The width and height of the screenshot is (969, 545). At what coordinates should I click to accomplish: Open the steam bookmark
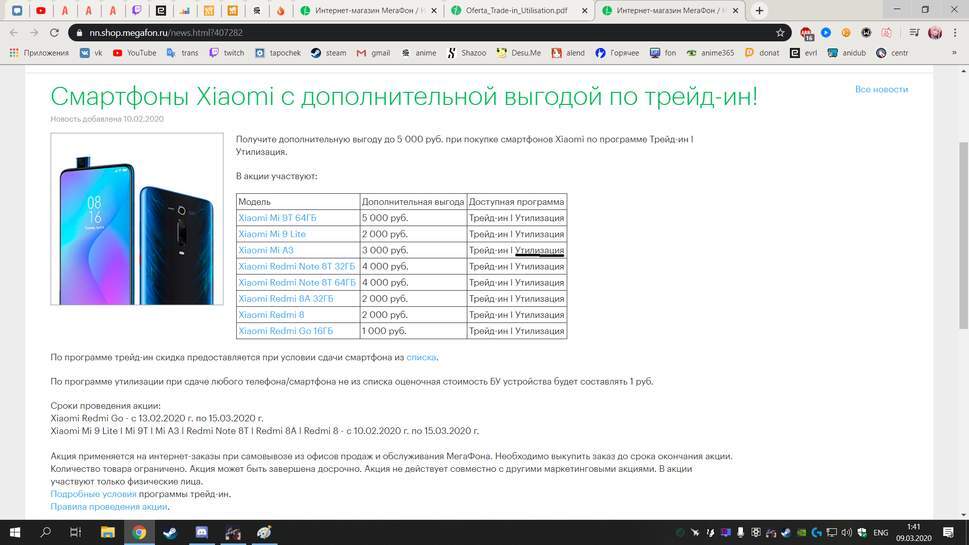click(x=329, y=53)
